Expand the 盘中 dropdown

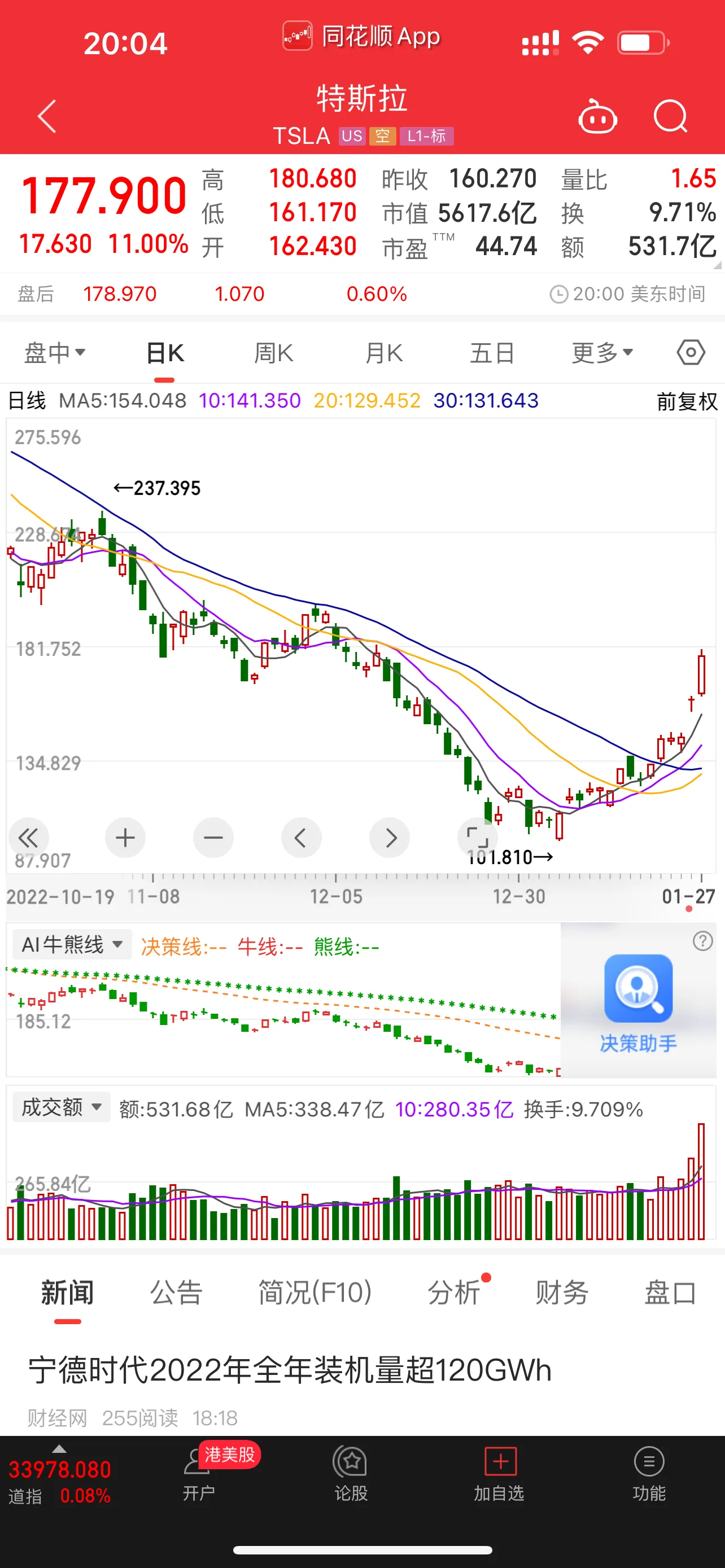click(54, 352)
